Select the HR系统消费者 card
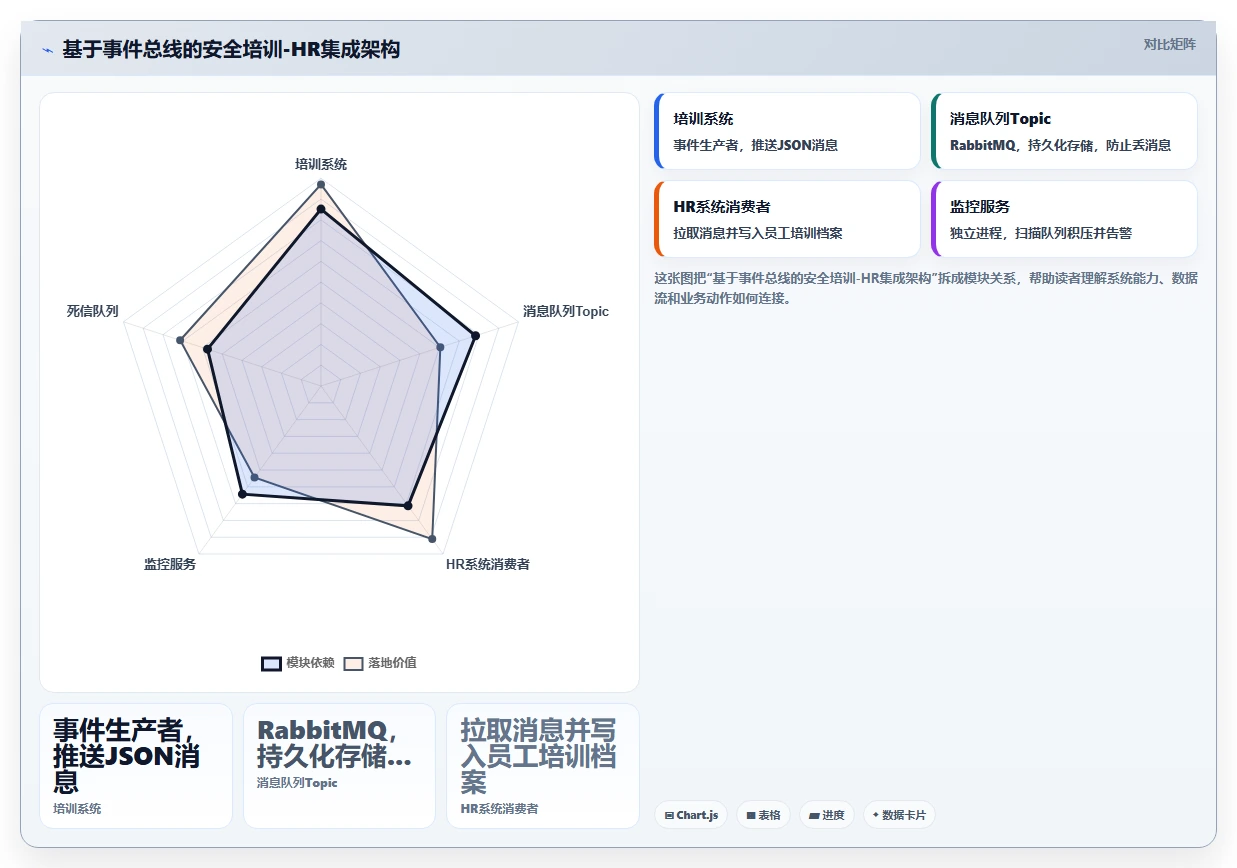 (787, 219)
